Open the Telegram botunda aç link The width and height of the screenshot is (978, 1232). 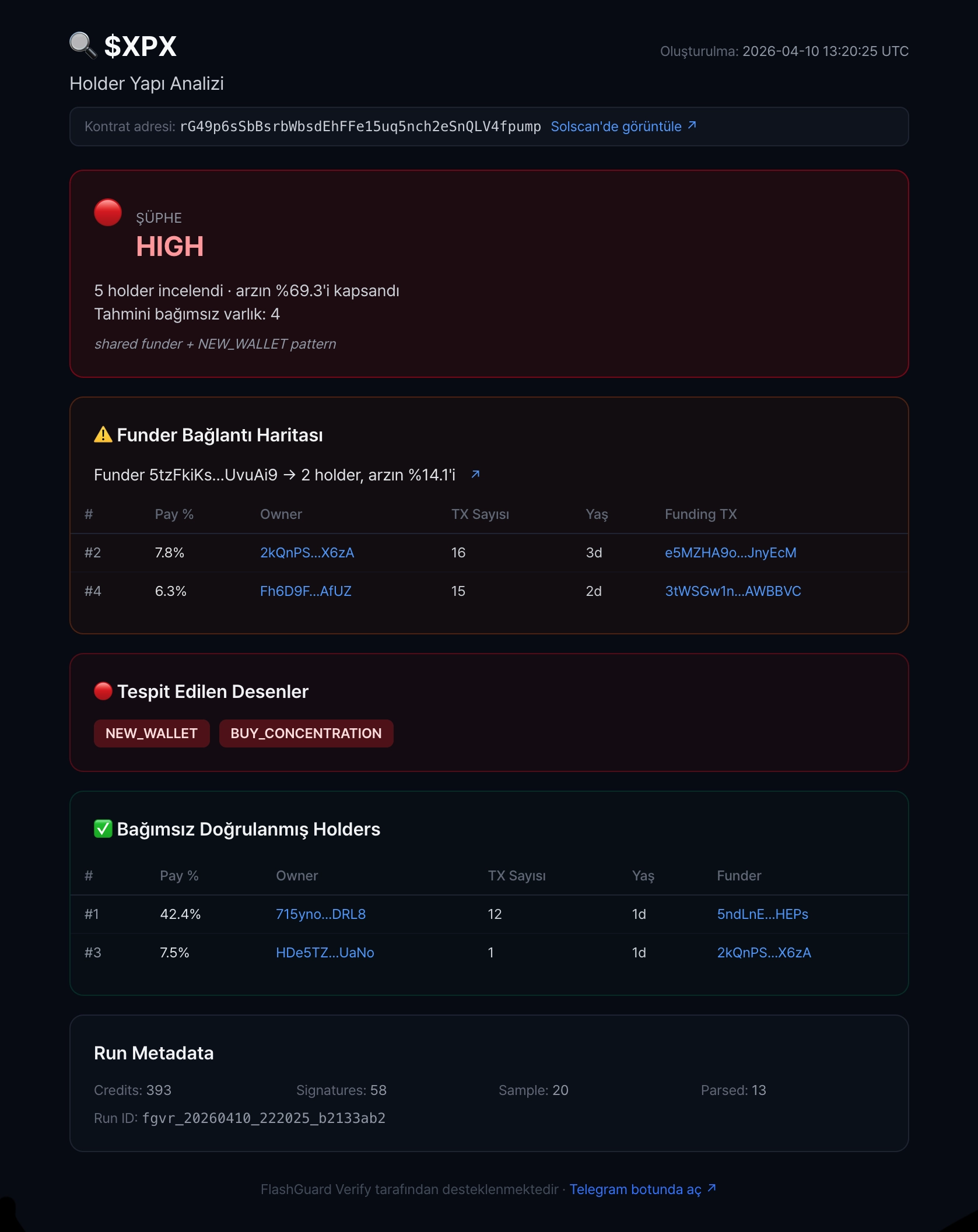click(636, 1189)
